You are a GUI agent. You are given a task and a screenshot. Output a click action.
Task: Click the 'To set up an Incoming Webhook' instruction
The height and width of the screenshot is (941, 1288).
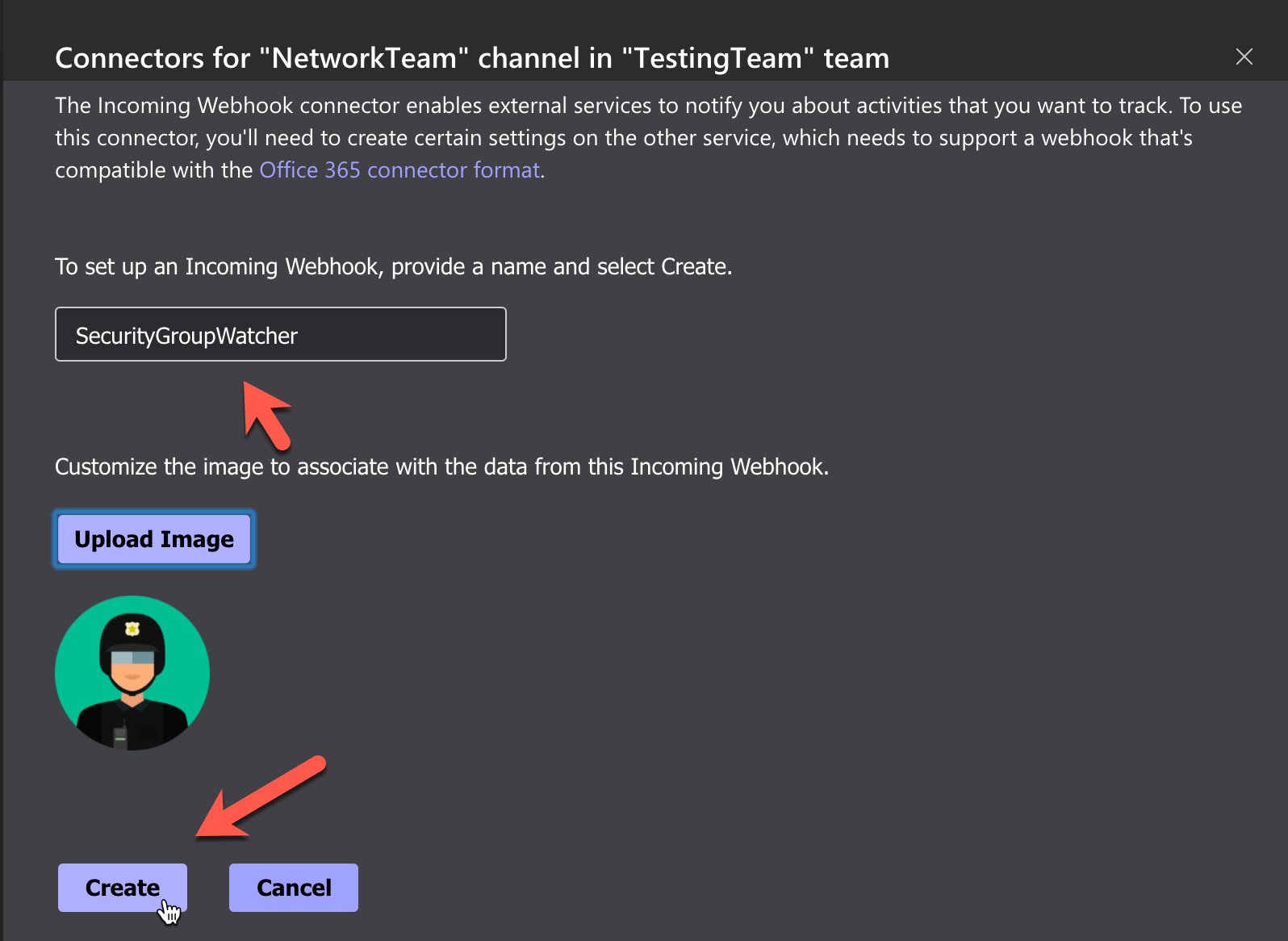(394, 267)
